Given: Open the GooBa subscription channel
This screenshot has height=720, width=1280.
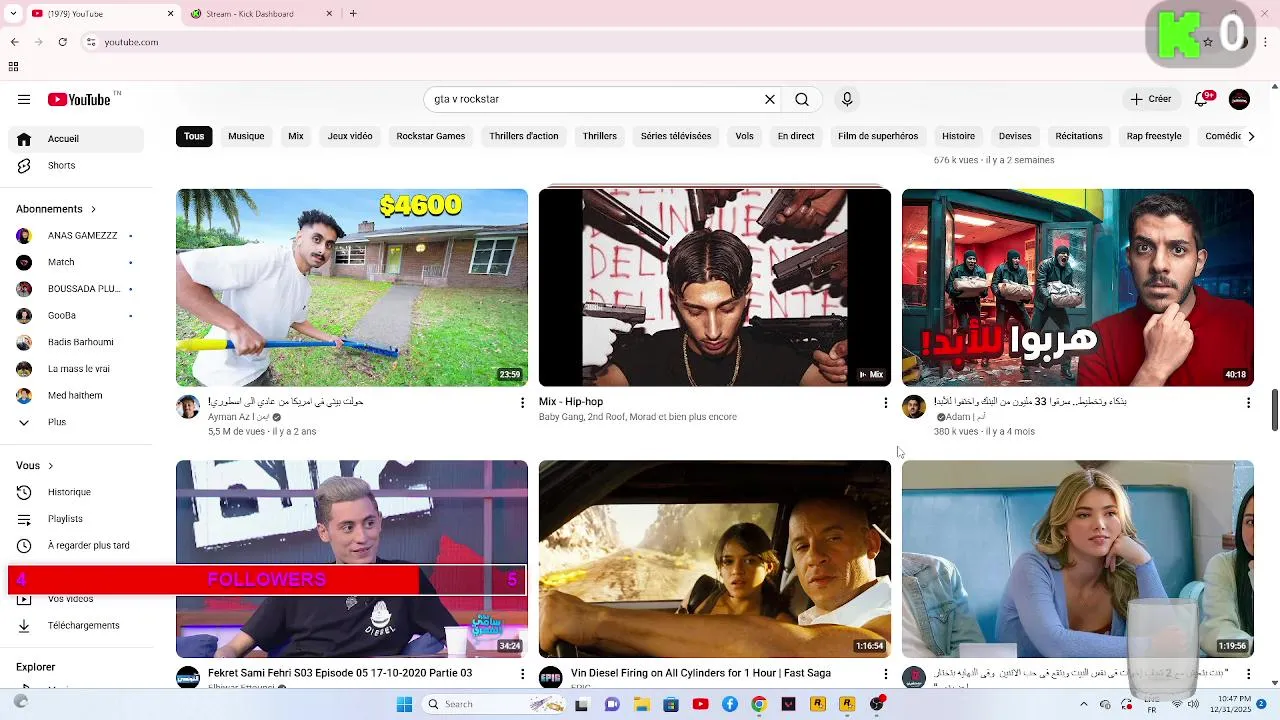Looking at the screenshot, I should point(76,315).
